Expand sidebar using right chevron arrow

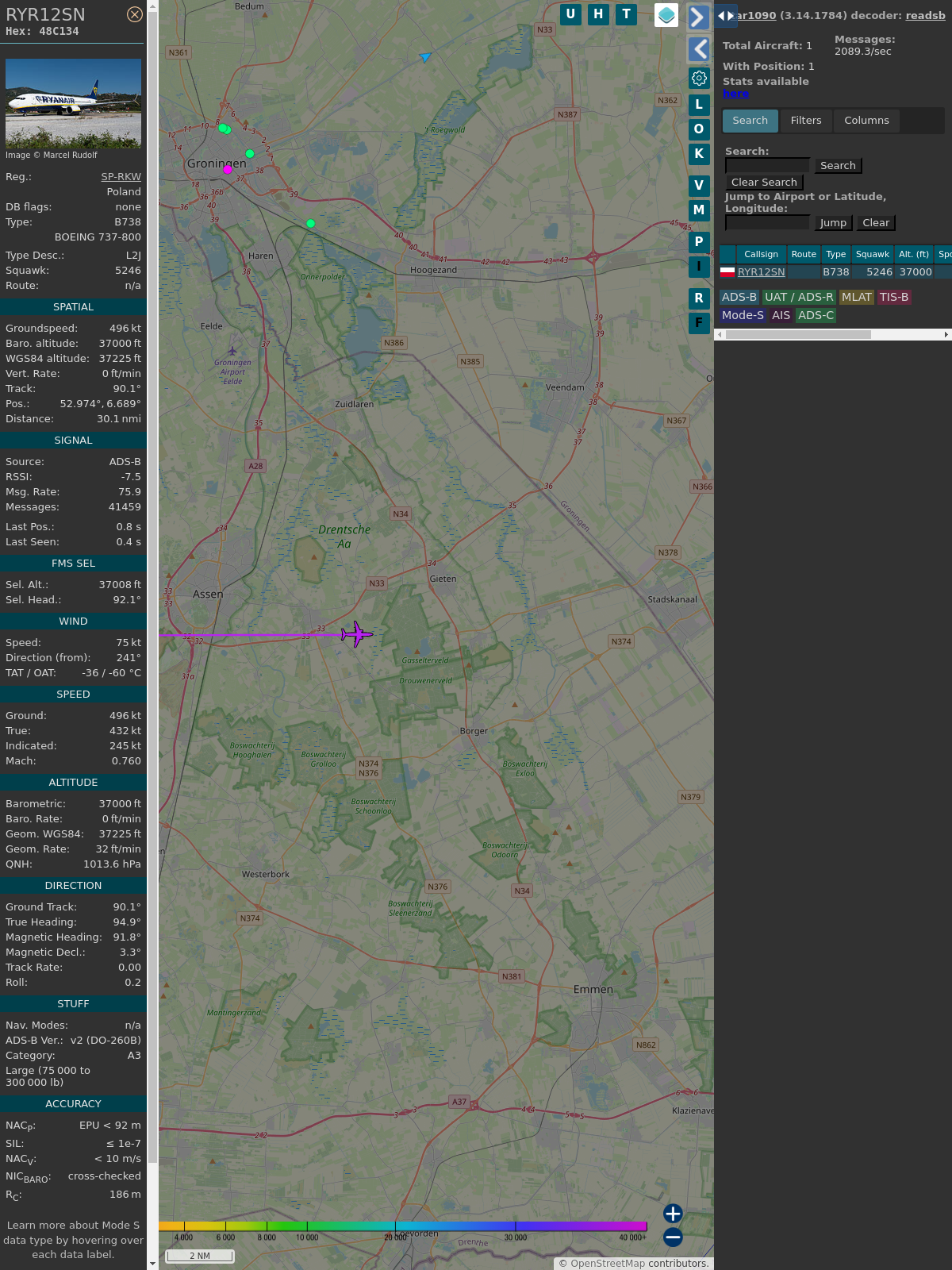pos(698,17)
